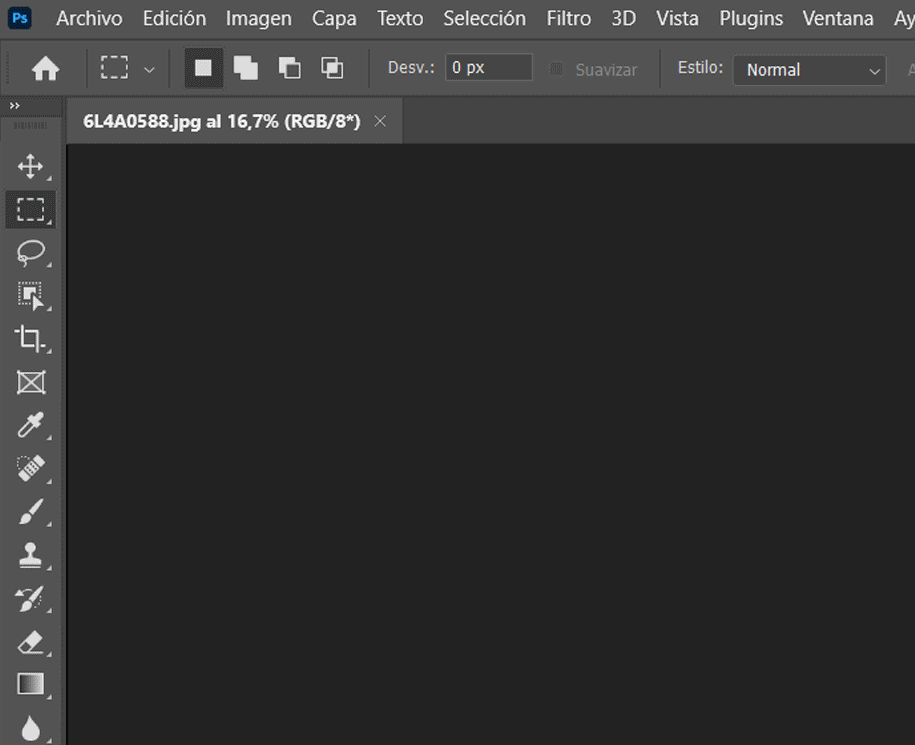Select the Frame tool
This screenshot has height=745, width=915.
click(30, 383)
